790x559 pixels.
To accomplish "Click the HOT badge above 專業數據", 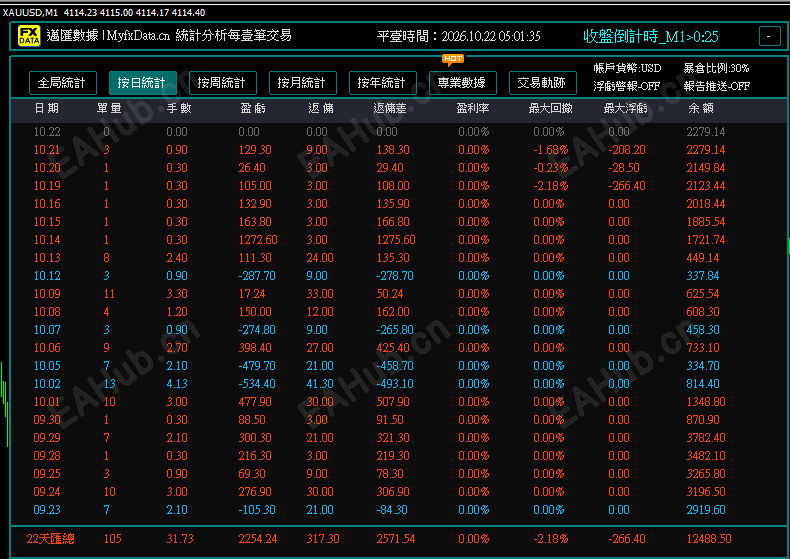I will pyautogui.click(x=453, y=59).
